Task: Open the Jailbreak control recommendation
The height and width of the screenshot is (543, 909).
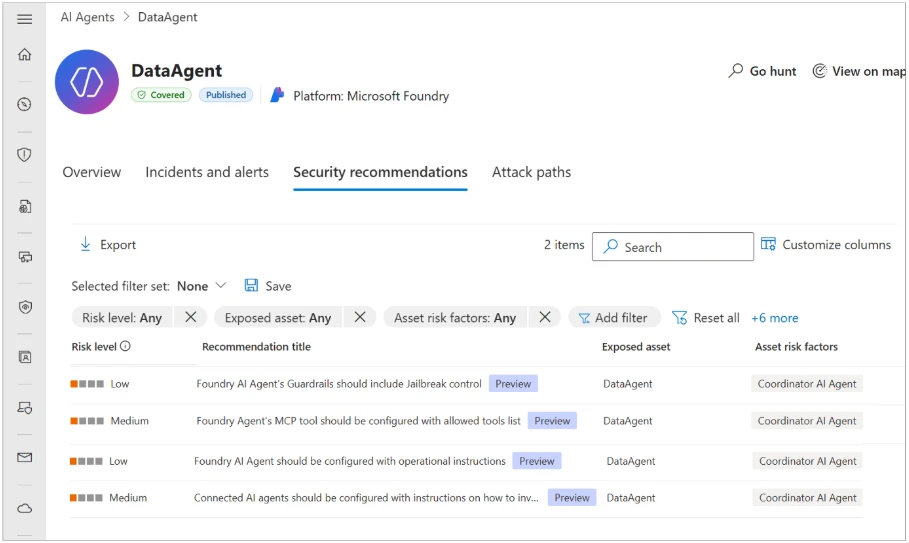Action: [338, 383]
